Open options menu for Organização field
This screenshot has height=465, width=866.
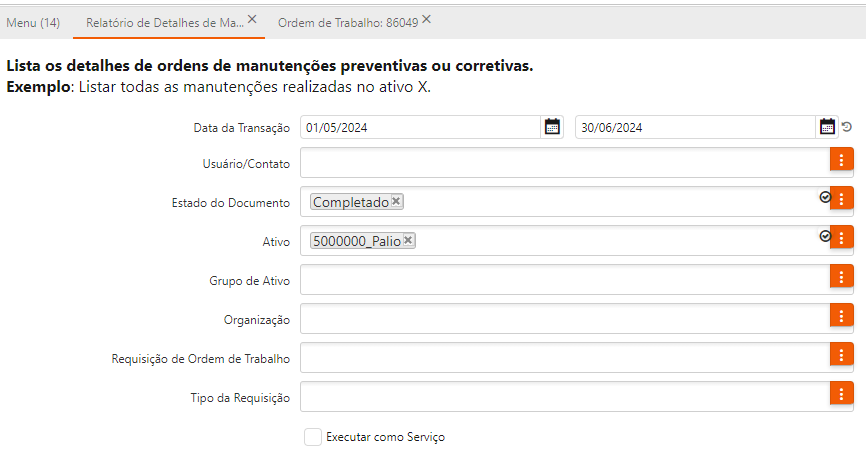pyautogui.click(x=841, y=316)
